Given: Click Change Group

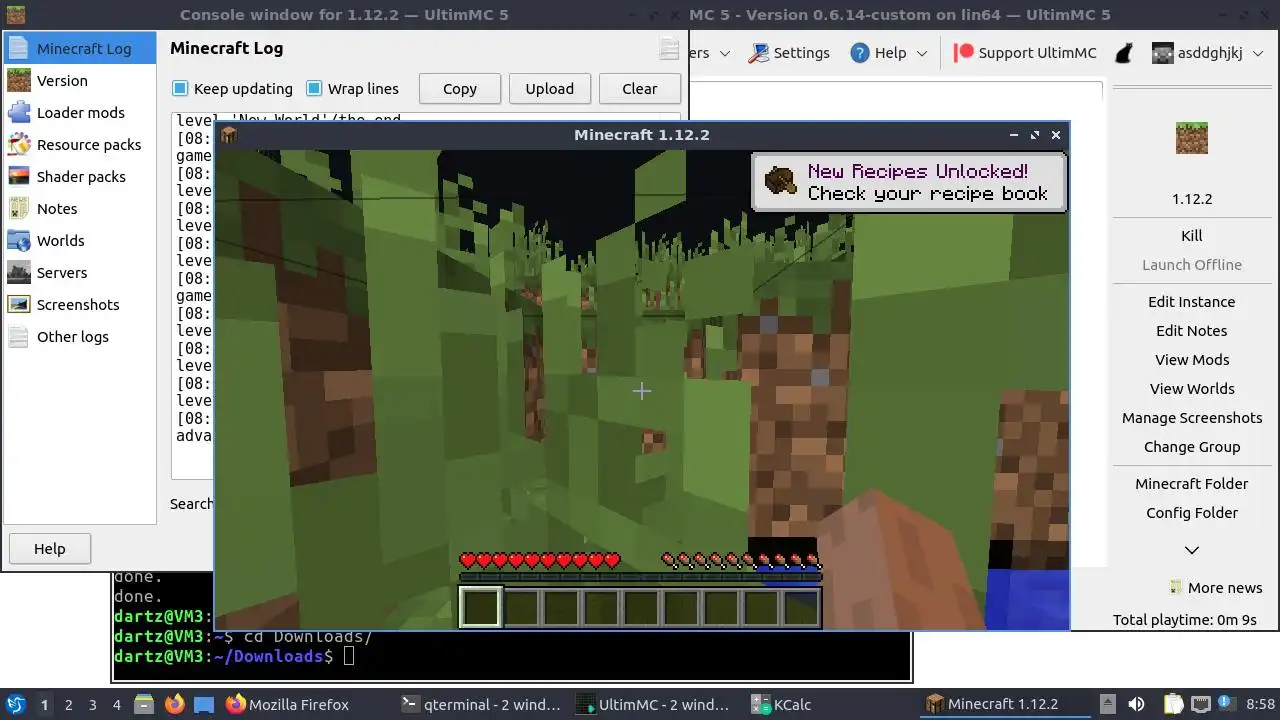Looking at the screenshot, I should pos(1192,447).
